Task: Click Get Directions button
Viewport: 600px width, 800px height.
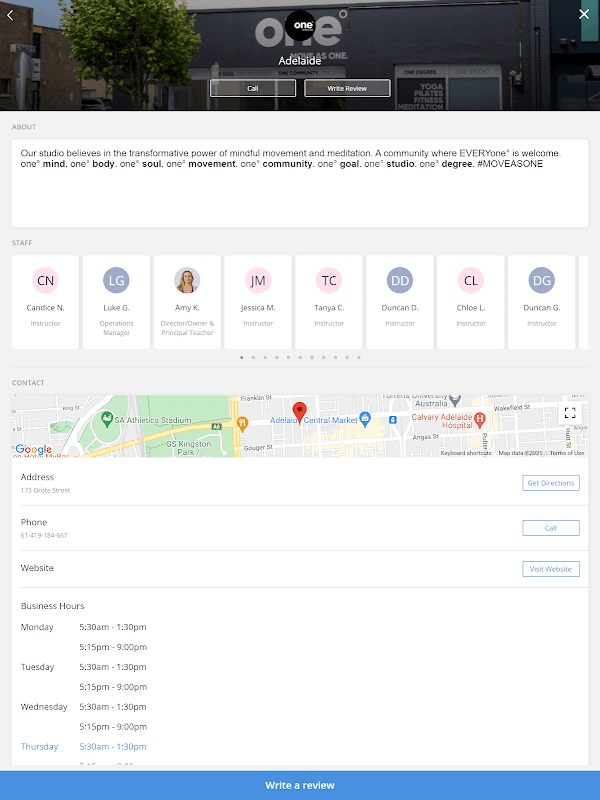Action: (551, 483)
